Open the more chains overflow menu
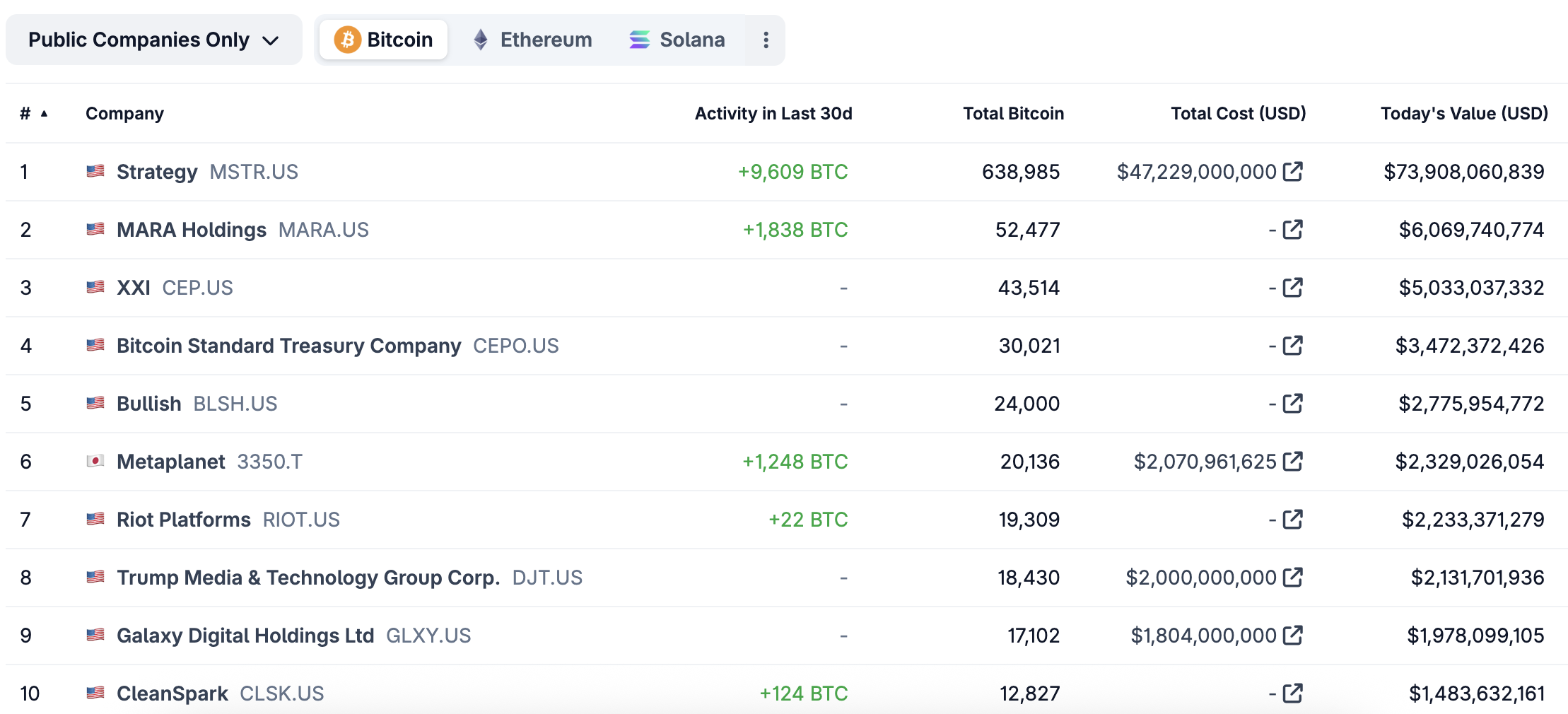 click(765, 40)
